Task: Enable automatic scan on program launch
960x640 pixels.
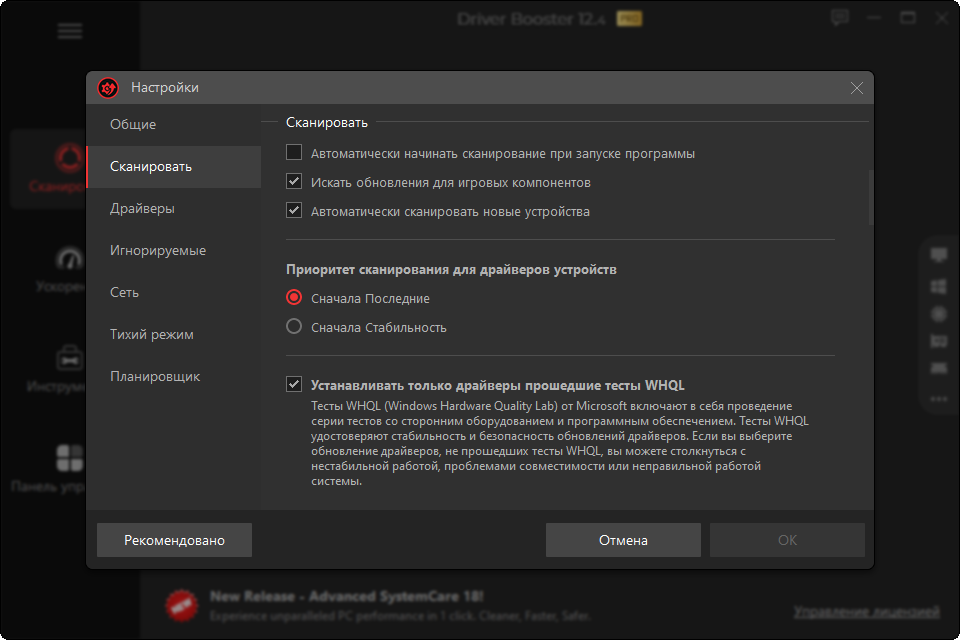Action: pos(294,154)
